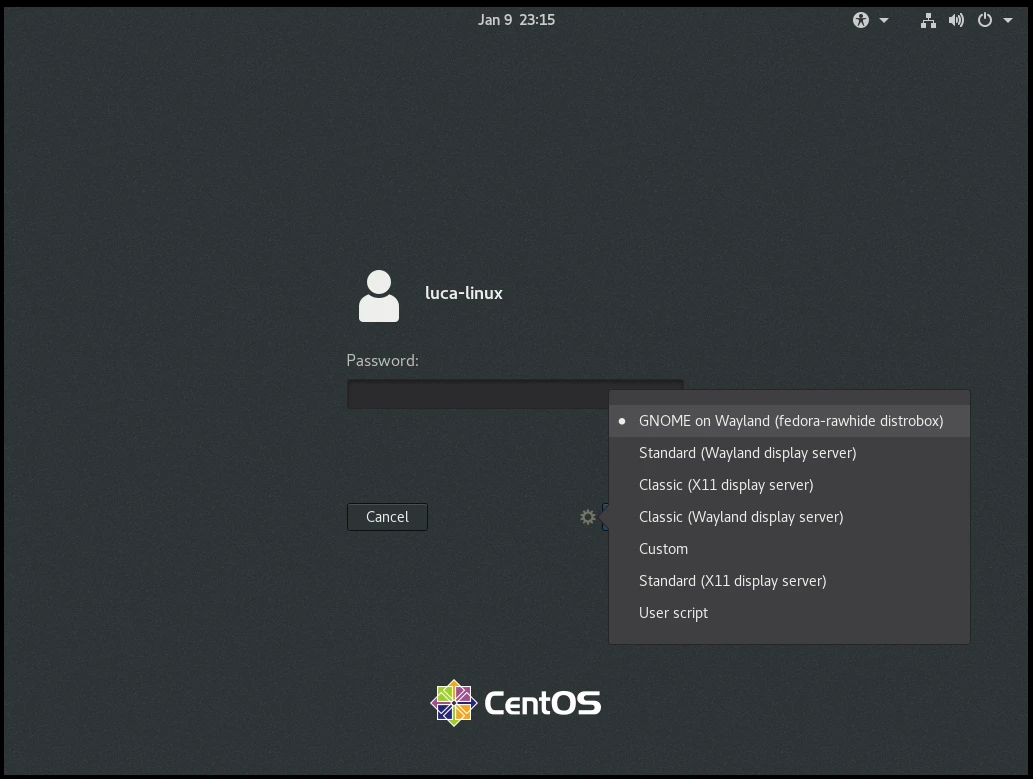Focus the Password input field
Screen dimensions: 1033x779
pos(477,394)
